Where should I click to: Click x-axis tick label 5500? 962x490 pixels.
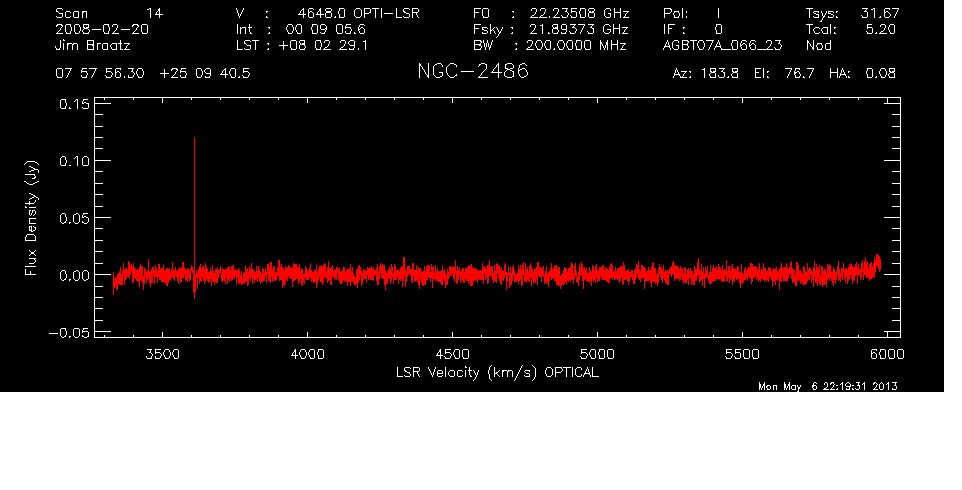tap(742, 354)
